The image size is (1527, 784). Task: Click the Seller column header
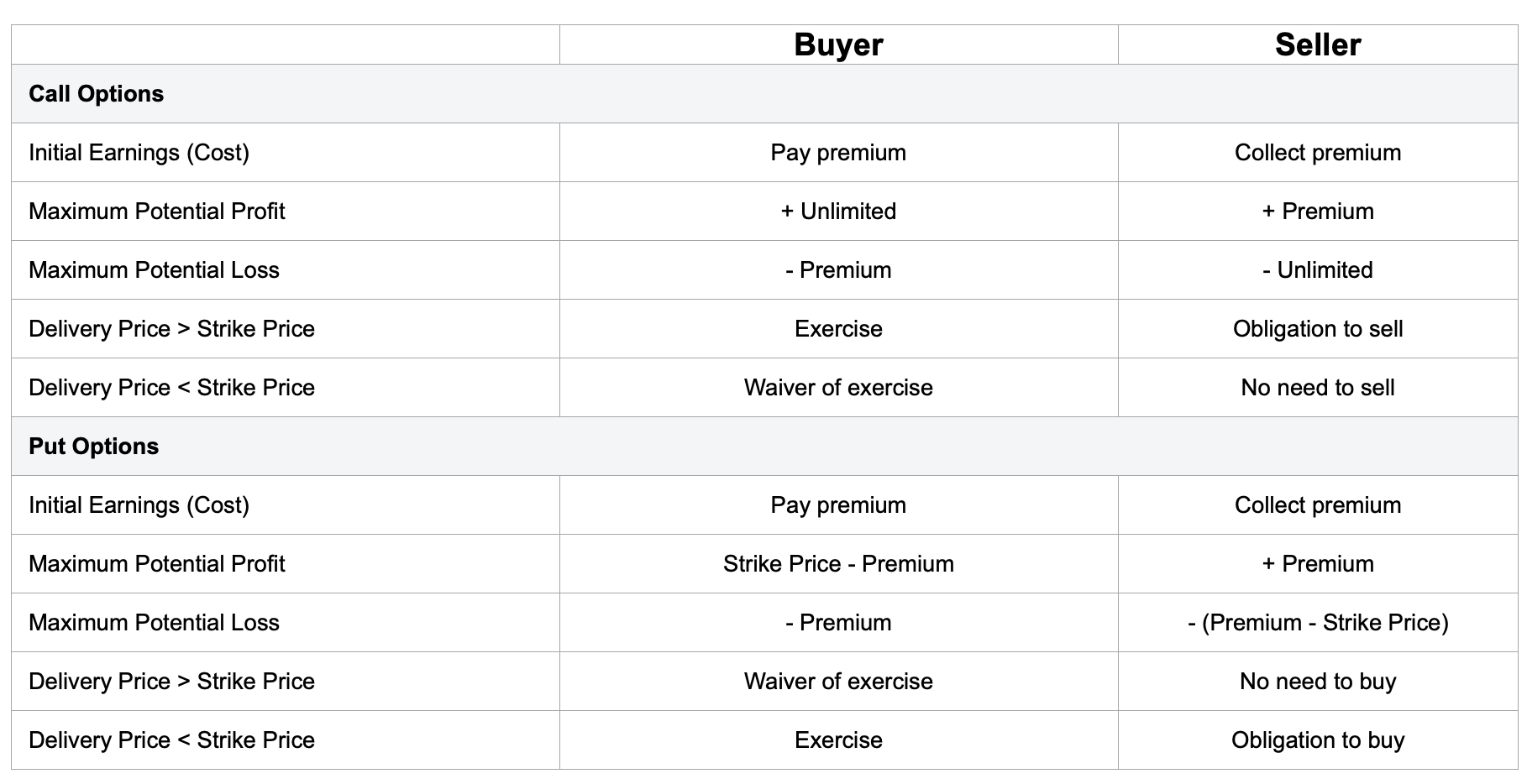[1317, 45]
